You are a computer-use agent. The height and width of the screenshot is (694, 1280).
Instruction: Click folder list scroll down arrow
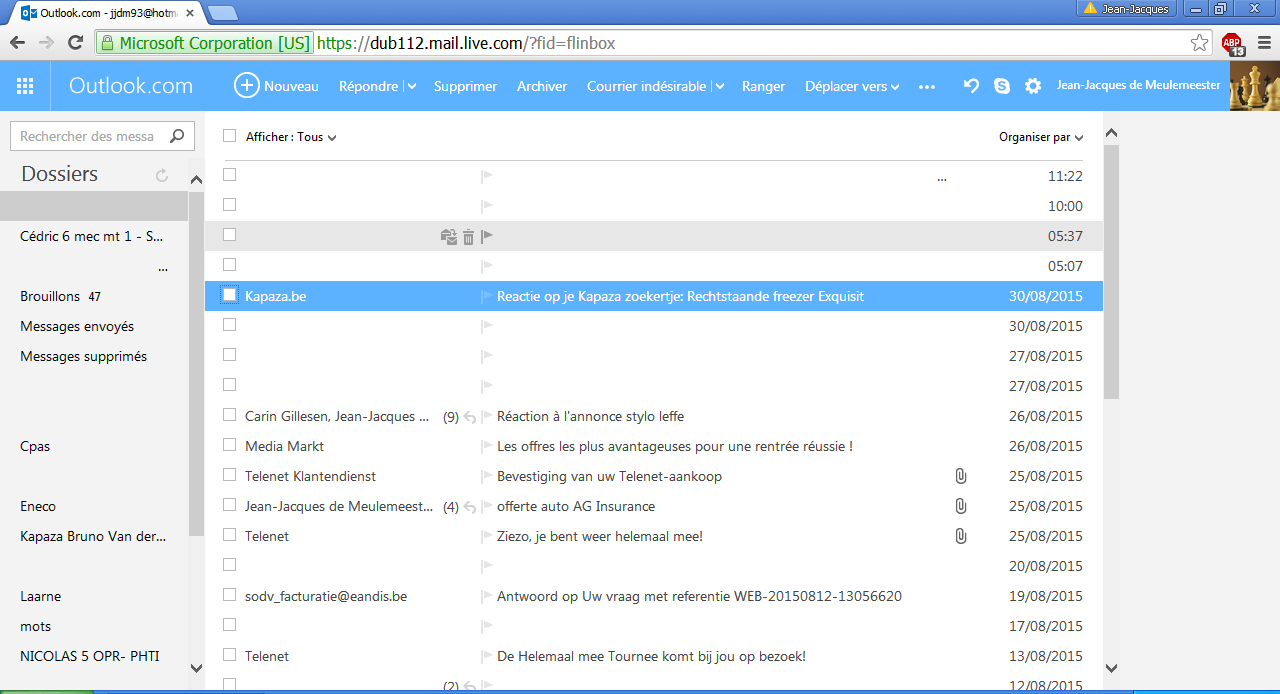click(196, 668)
